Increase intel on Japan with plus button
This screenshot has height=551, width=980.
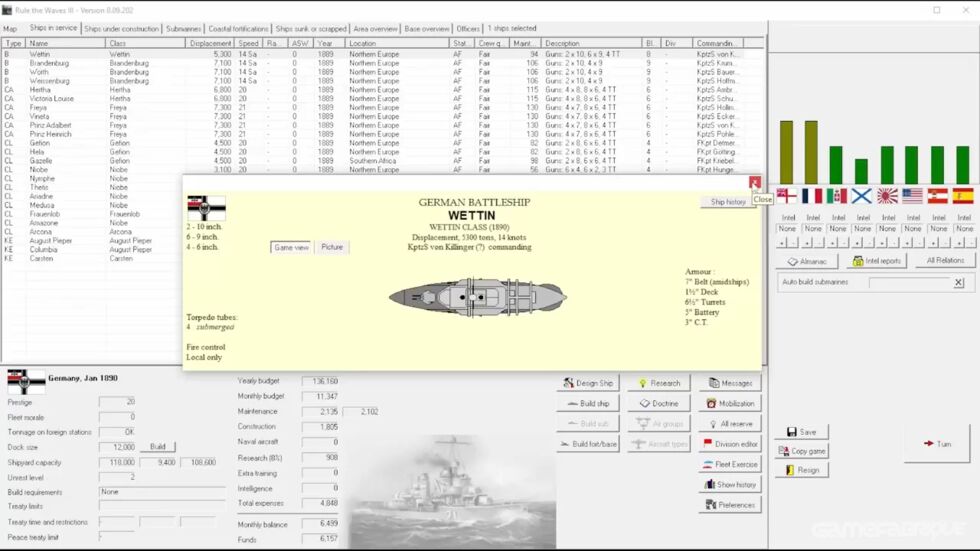(882, 242)
